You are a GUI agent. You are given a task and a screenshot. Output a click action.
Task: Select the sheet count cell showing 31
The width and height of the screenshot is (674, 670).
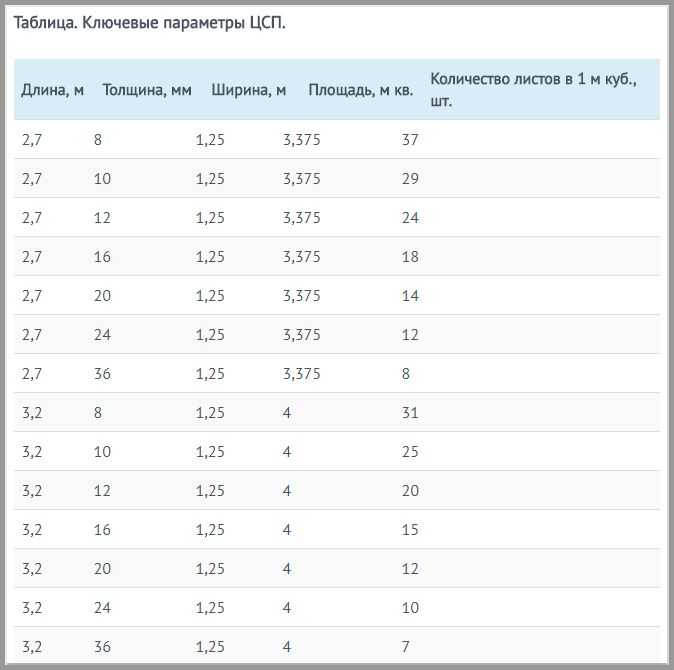[410, 413]
